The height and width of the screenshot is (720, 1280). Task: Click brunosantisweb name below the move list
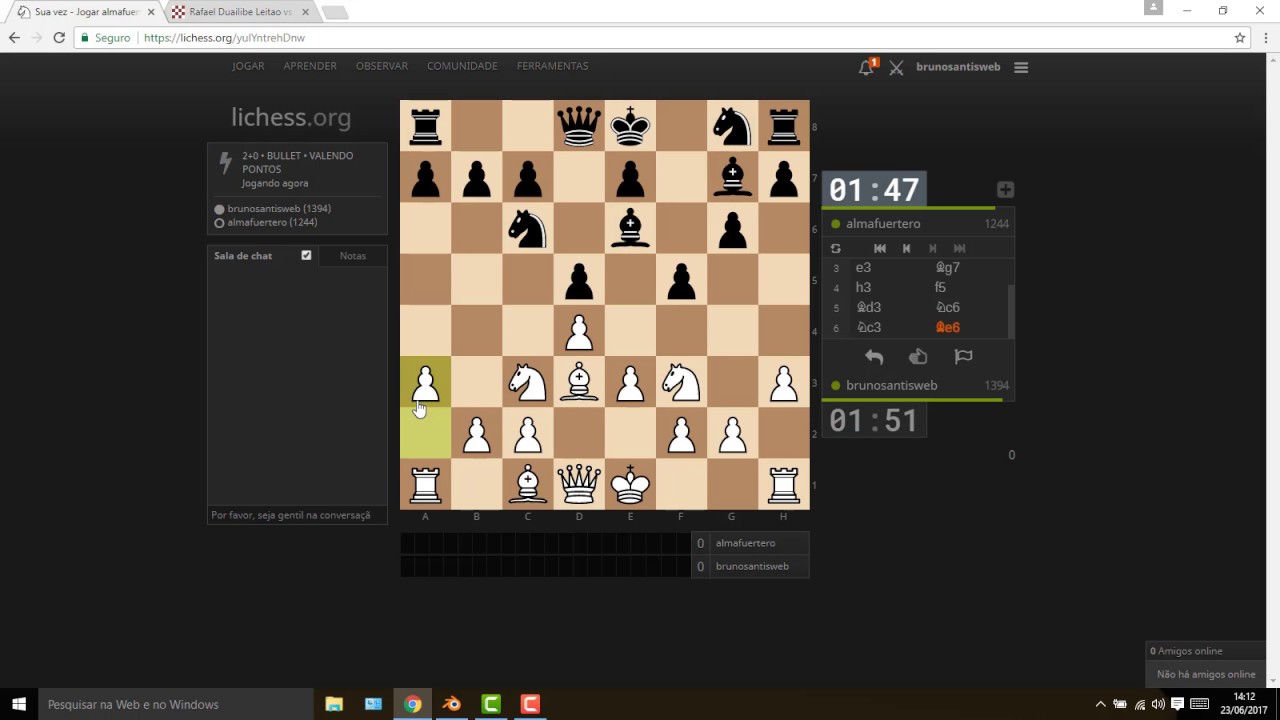click(x=891, y=385)
